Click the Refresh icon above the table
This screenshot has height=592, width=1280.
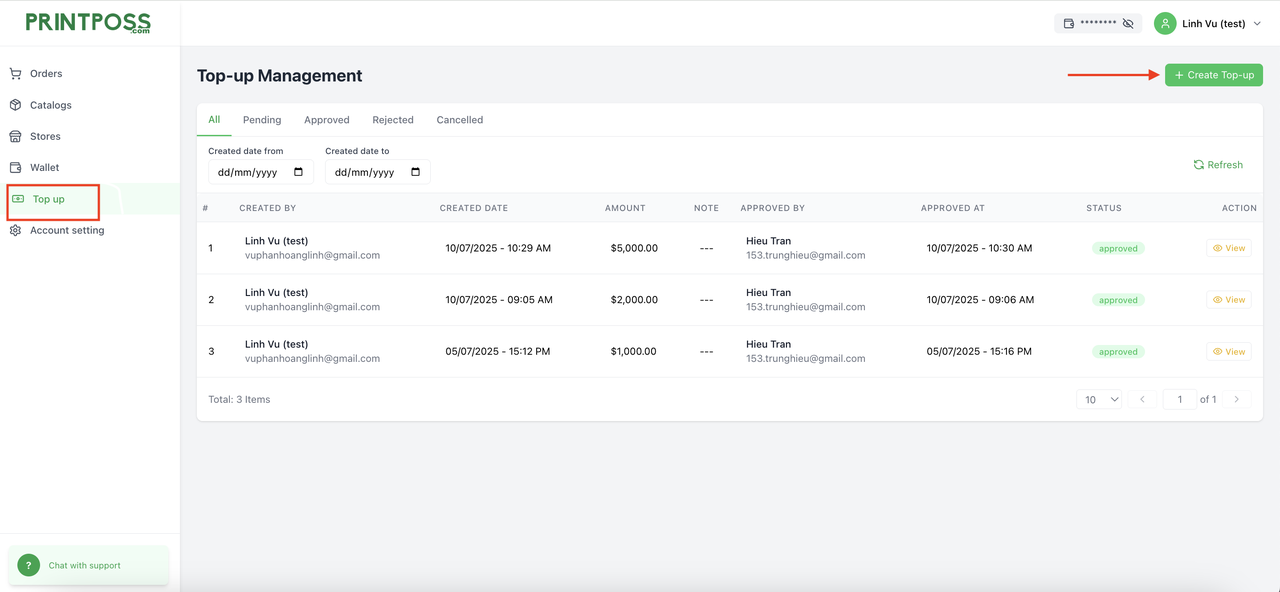pos(1198,165)
